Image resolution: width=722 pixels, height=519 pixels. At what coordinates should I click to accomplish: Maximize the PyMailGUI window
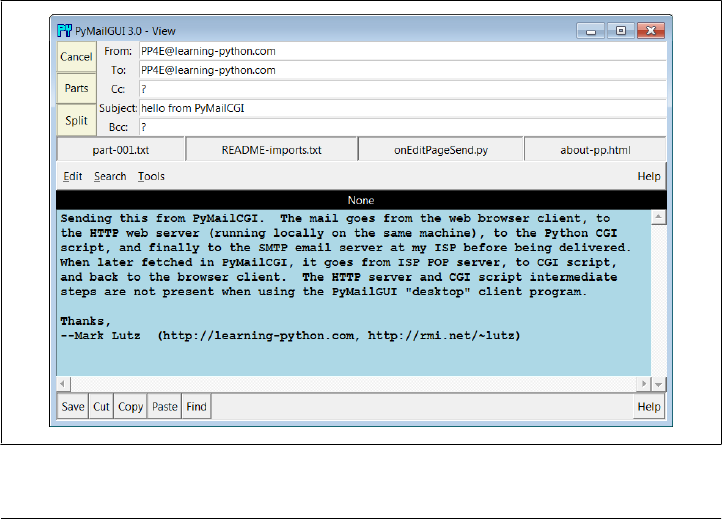621,31
